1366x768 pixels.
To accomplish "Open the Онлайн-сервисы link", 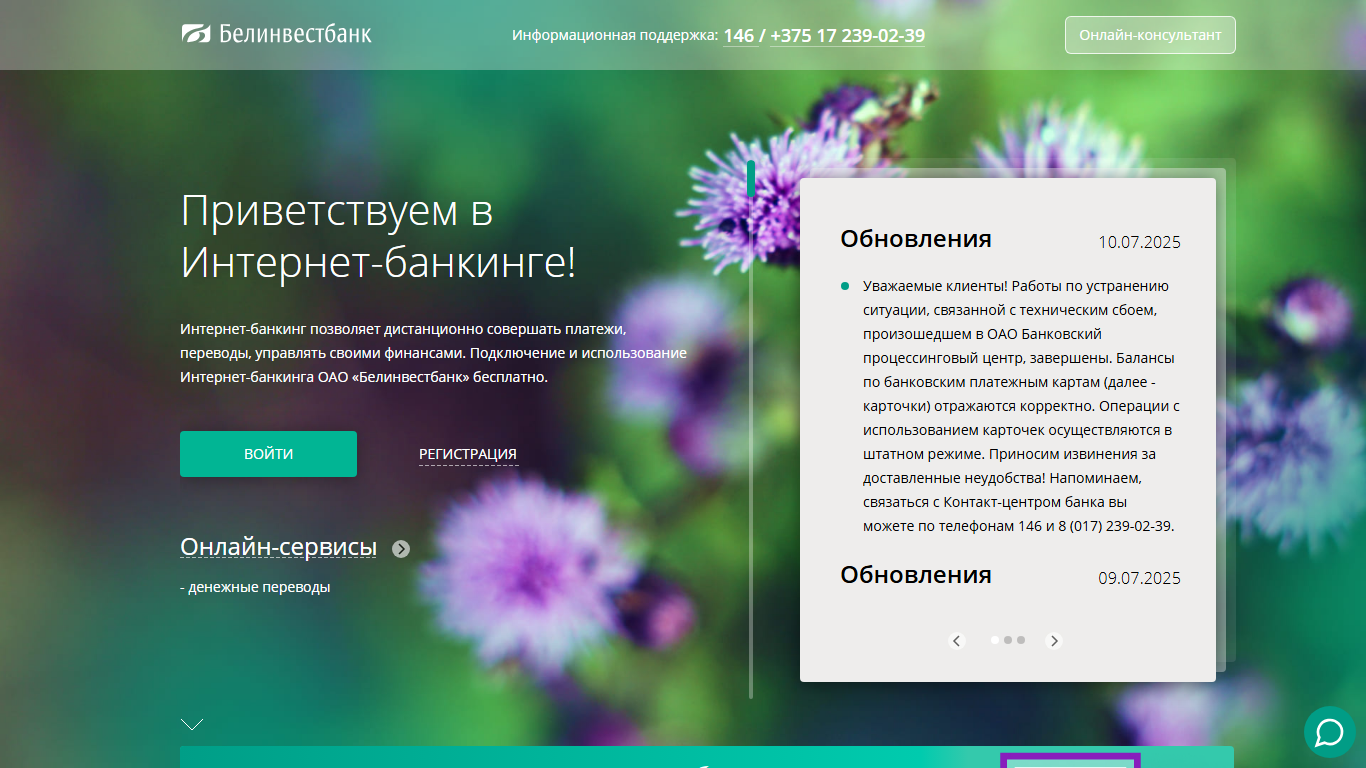I will point(278,547).
